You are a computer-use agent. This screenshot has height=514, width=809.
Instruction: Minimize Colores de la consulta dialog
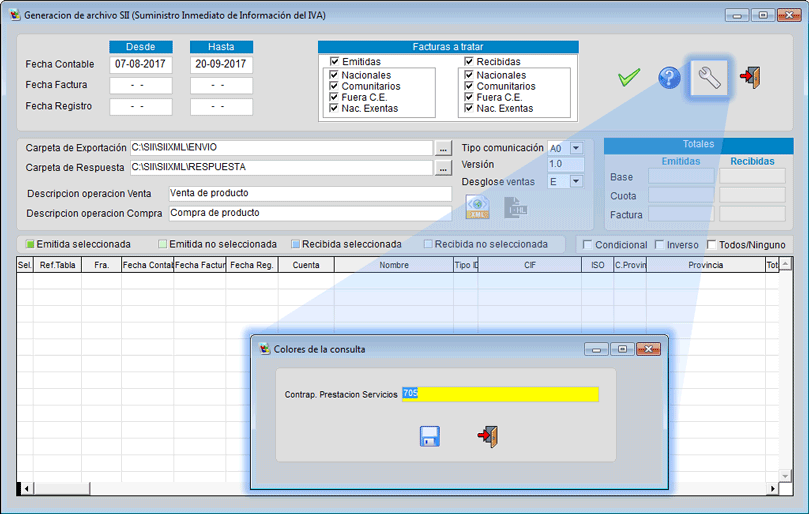tap(596, 349)
